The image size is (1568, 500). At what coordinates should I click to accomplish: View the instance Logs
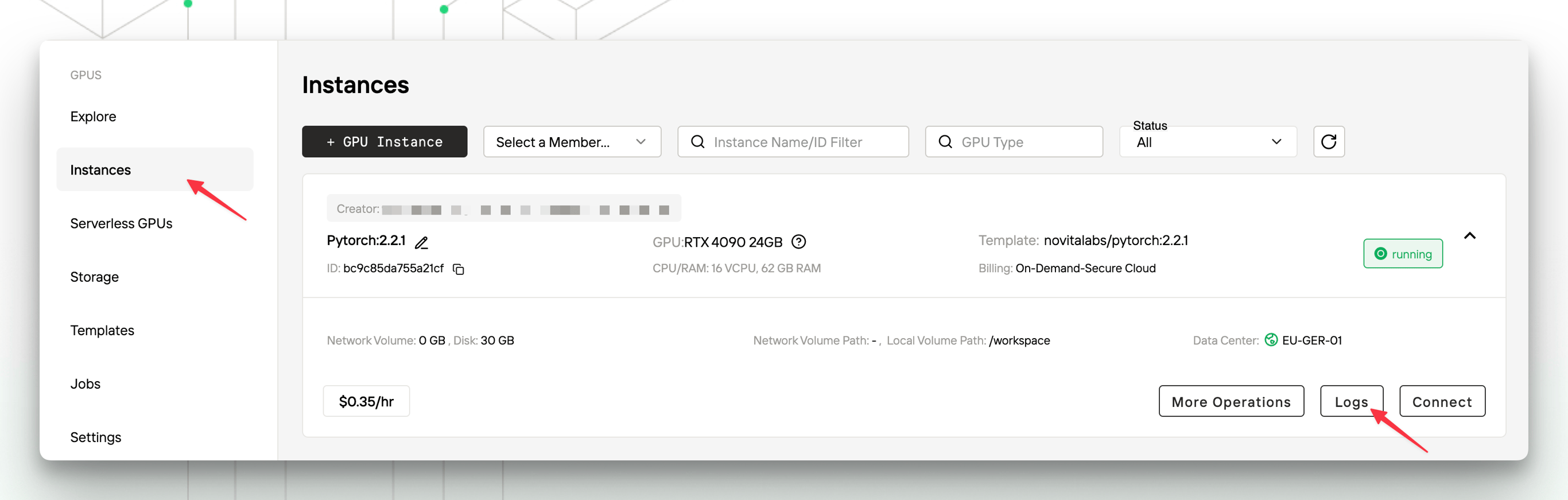[1351, 401]
